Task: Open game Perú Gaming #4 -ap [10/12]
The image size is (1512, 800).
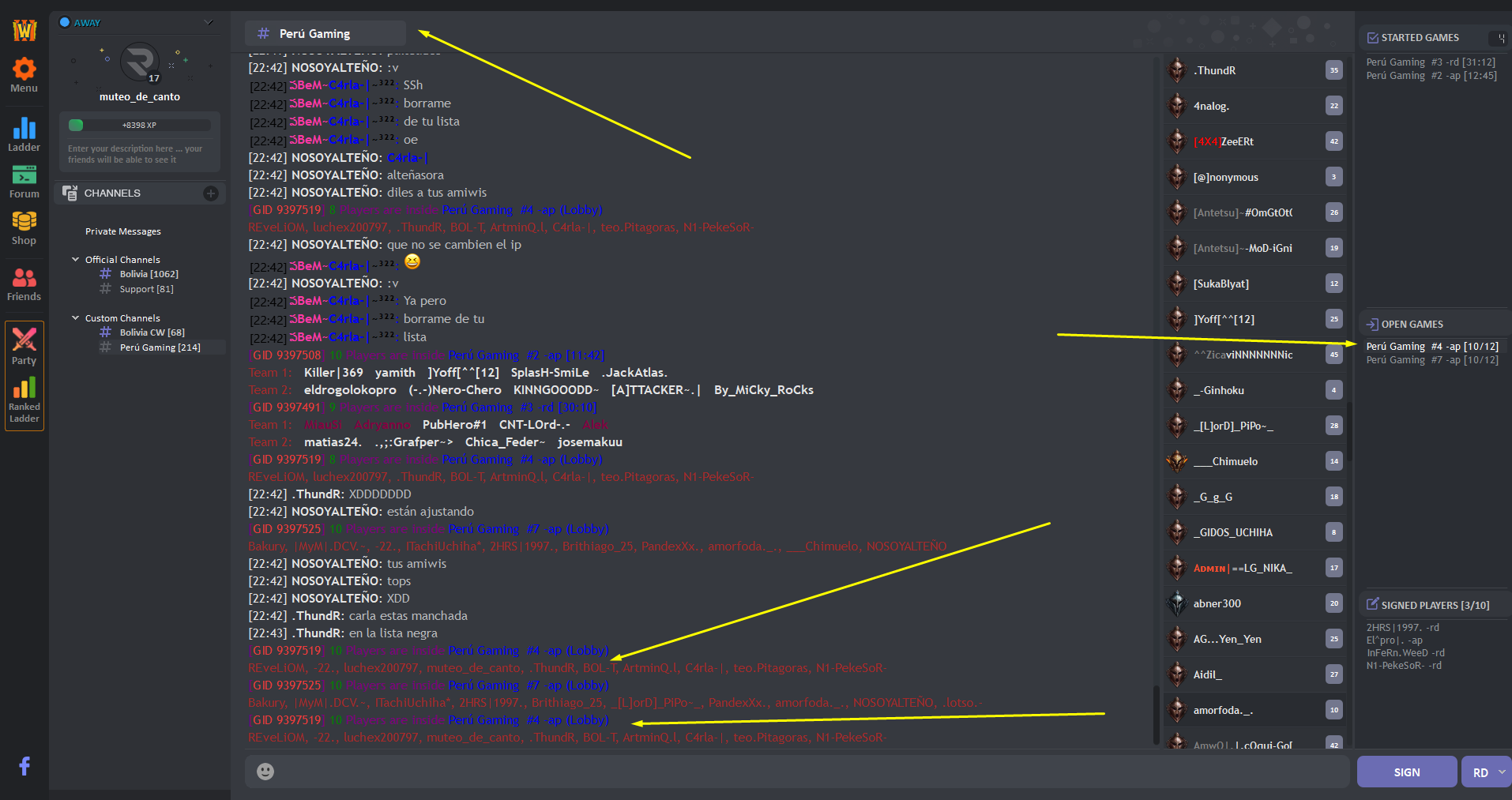Action: pyautogui.click(x=1432, y=346)
